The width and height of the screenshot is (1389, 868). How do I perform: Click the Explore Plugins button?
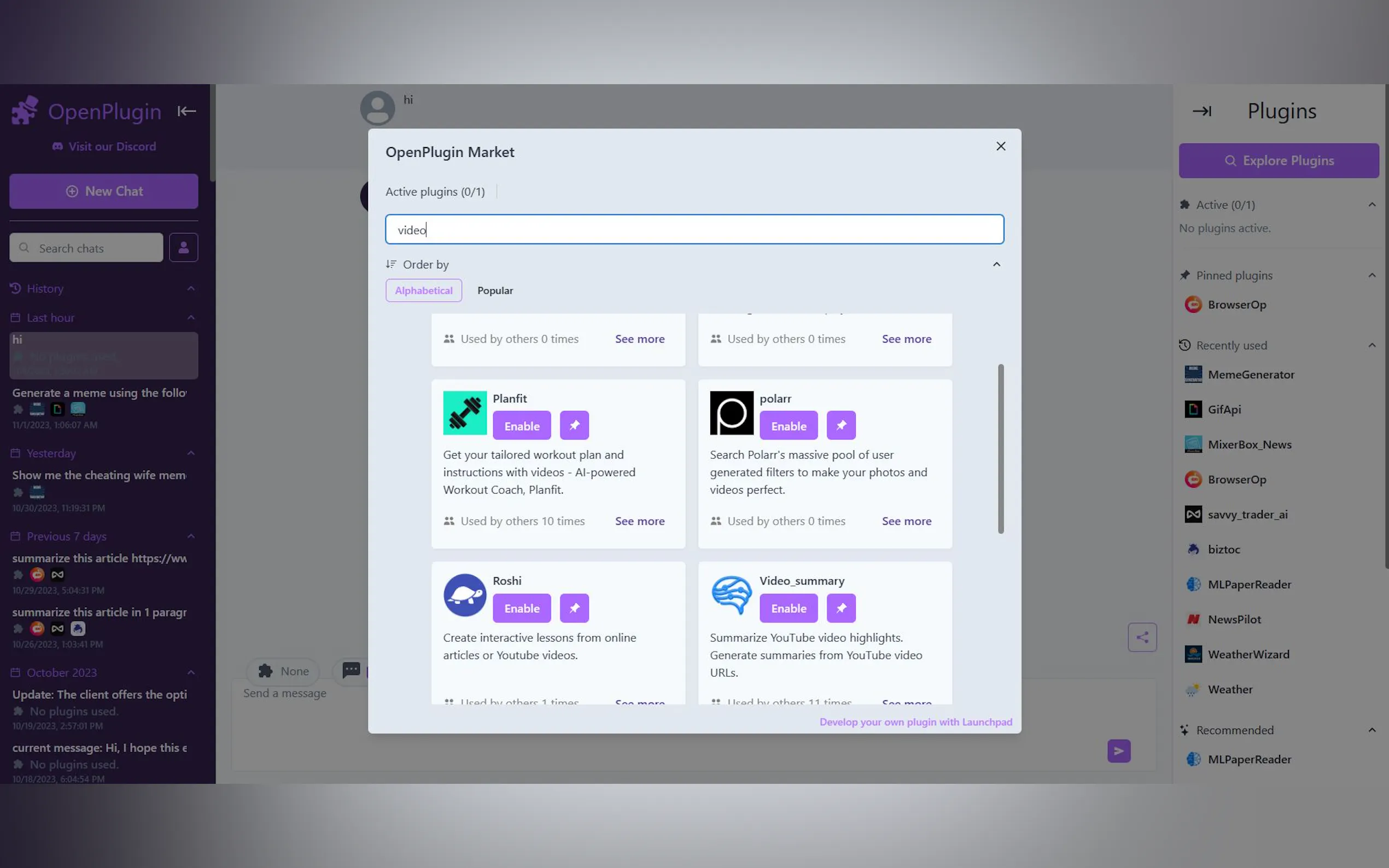click(1279, 160)
